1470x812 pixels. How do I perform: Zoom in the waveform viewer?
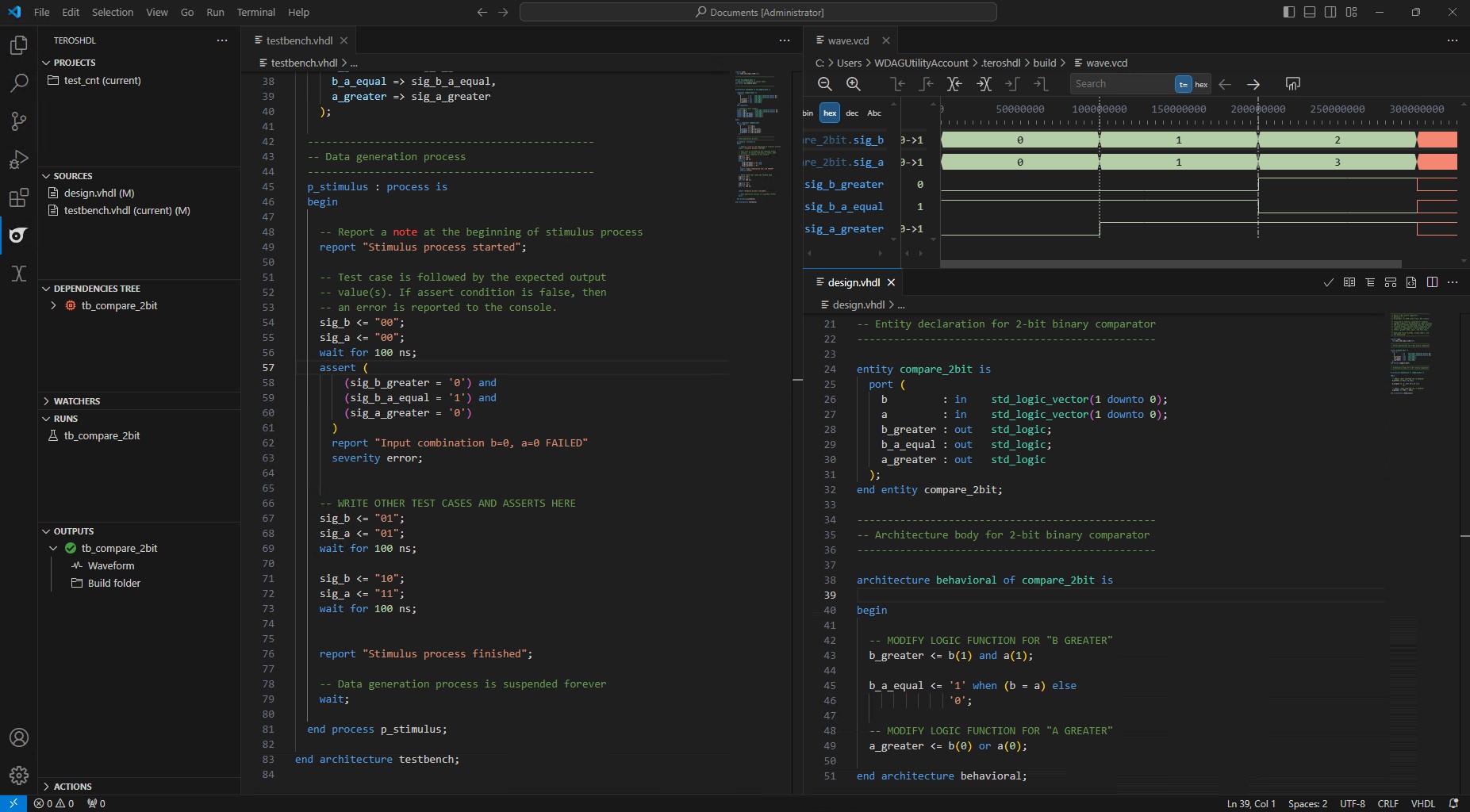(x=854, y=84)
